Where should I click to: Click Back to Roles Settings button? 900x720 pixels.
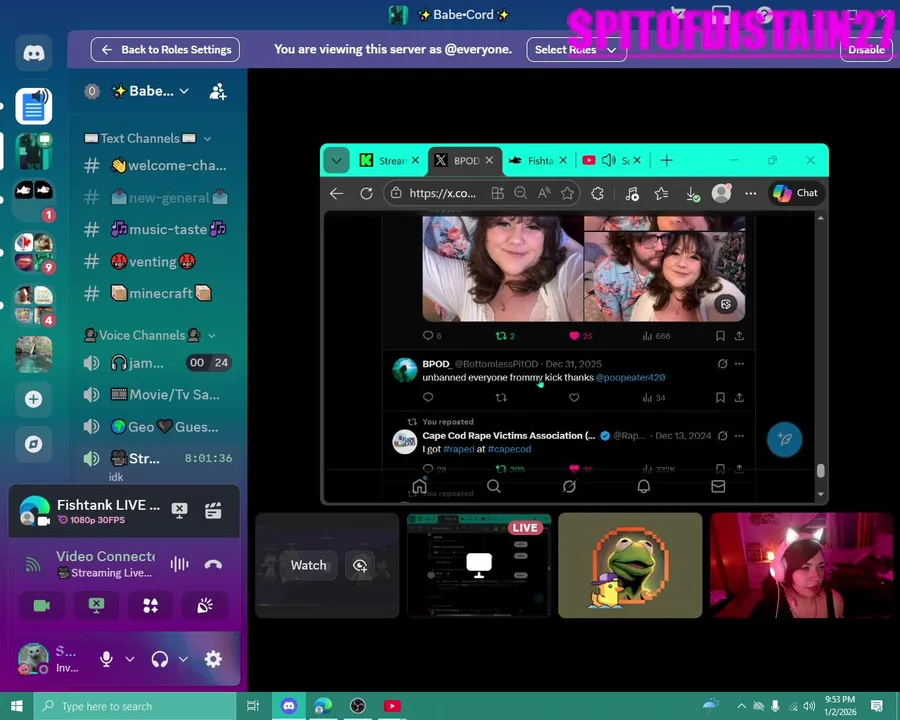pos(165,50)
